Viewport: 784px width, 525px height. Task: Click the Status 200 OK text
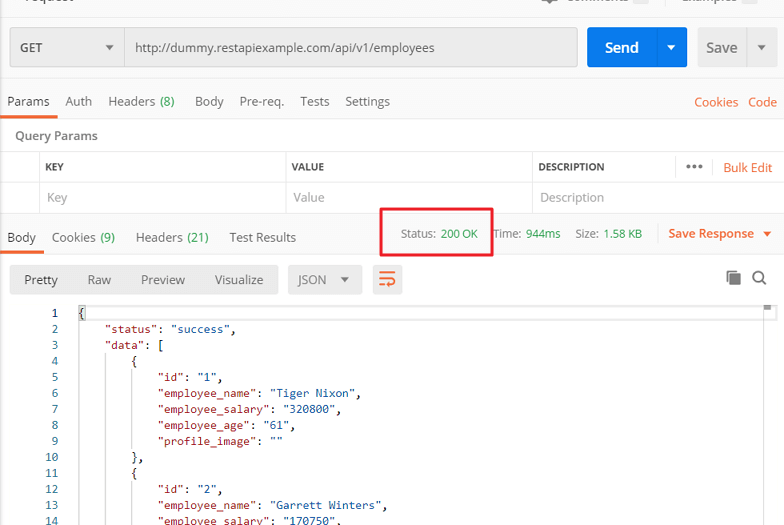coord(439,234)
